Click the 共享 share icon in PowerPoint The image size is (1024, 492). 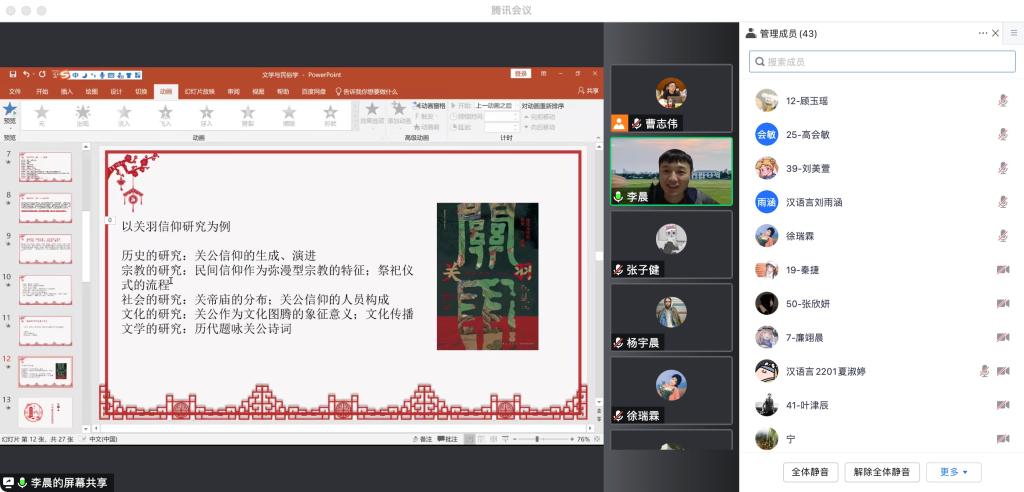click(587, 91)
